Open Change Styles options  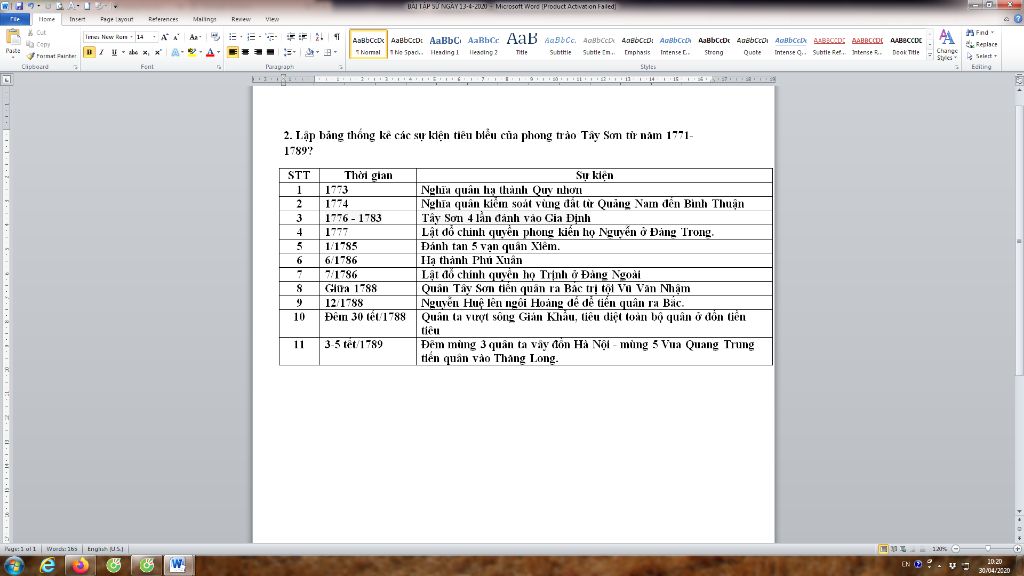[946, 44]
